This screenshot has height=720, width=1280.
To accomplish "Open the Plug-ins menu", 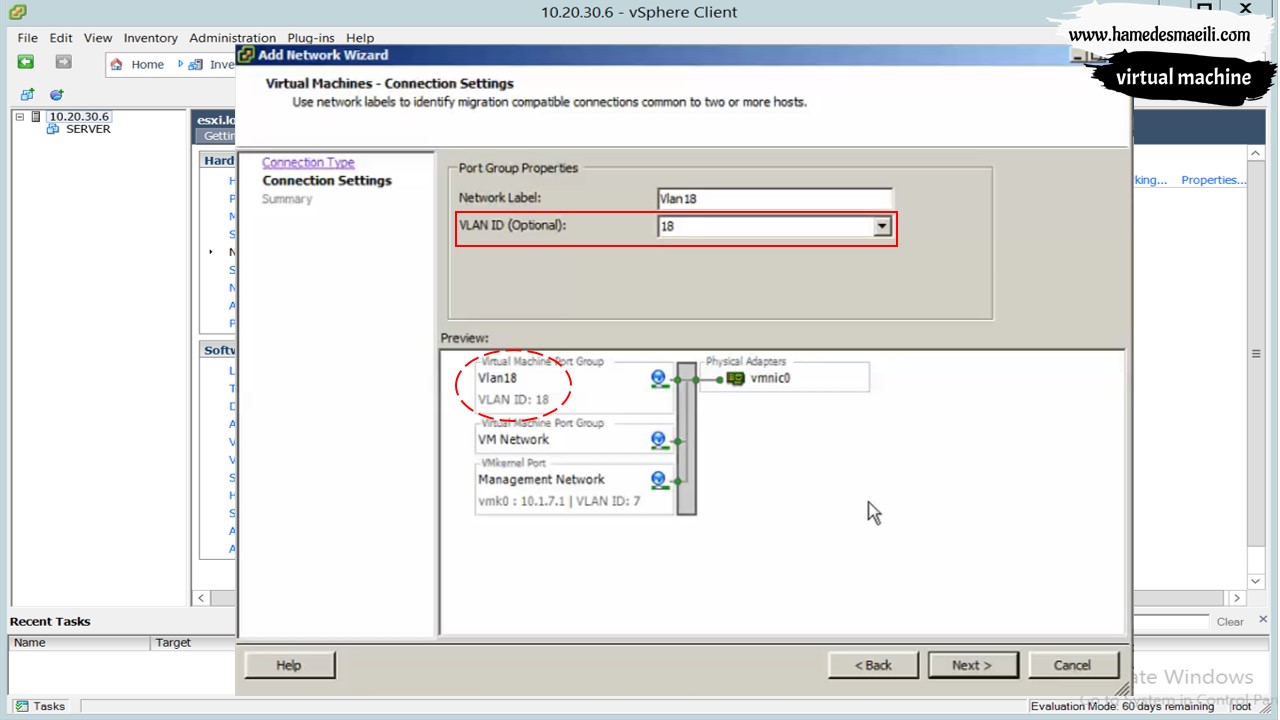I will [x=311, y=38].
